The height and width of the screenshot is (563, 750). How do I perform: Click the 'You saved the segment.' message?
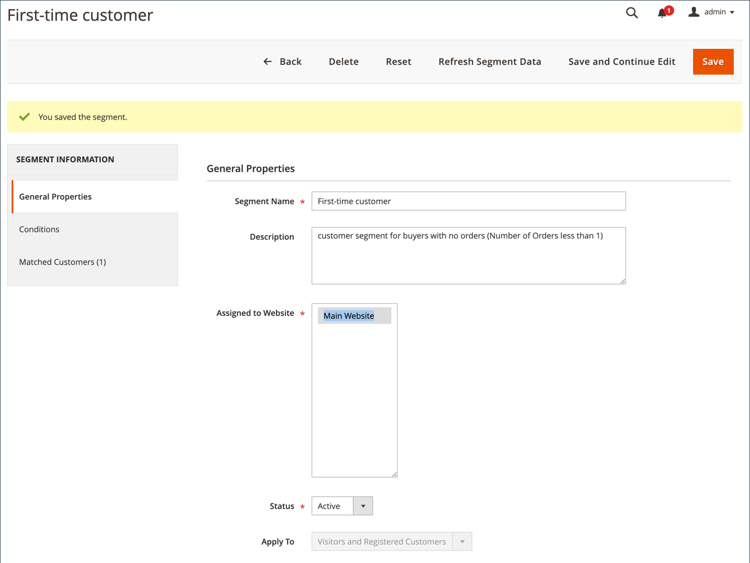tap(83, 117)
